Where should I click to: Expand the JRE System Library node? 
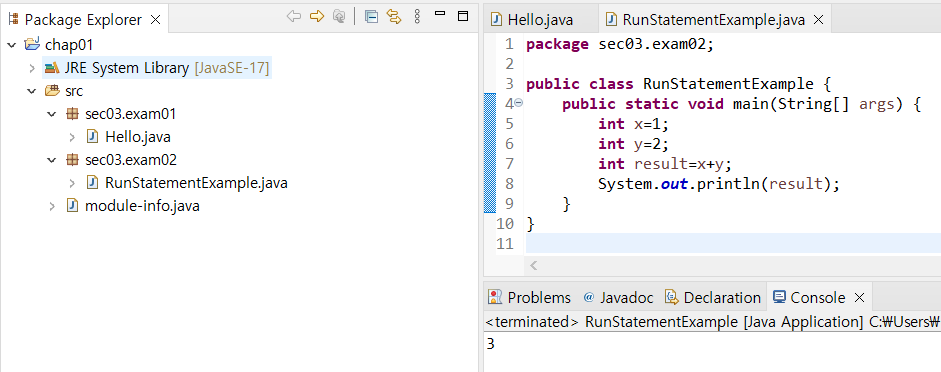tap(32, 68)
